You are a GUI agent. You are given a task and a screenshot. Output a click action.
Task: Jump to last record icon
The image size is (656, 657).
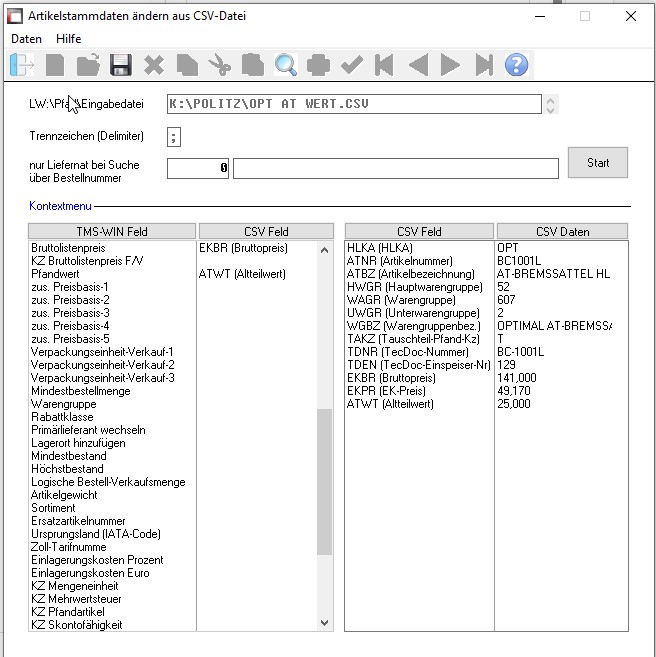pos(484,65)
